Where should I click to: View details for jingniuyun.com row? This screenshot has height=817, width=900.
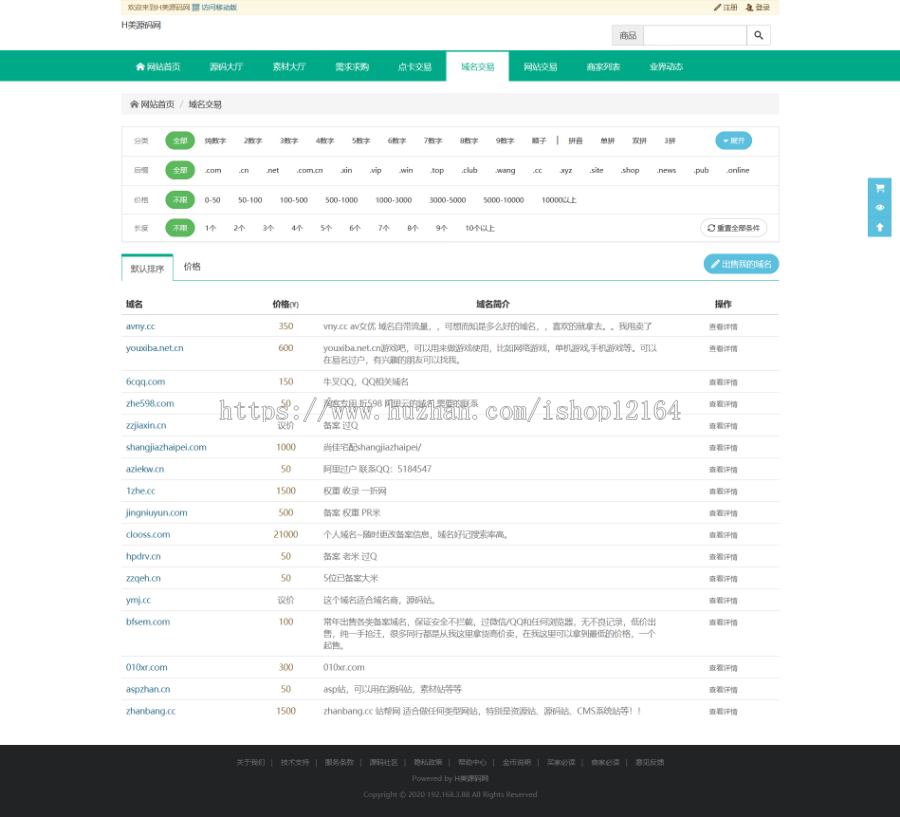click(x=723, y=513)
